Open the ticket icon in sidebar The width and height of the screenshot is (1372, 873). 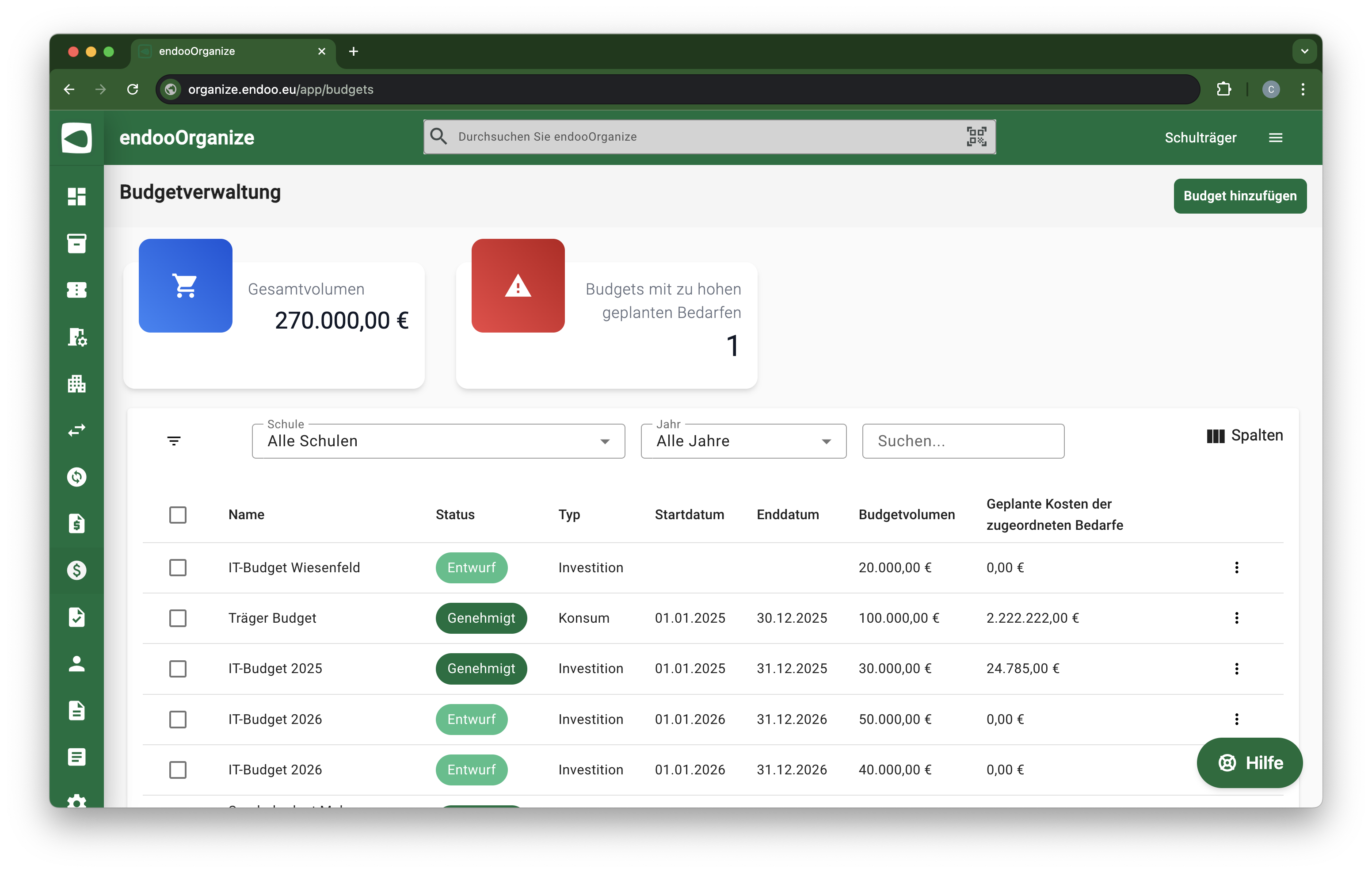[x=76, y=290]
